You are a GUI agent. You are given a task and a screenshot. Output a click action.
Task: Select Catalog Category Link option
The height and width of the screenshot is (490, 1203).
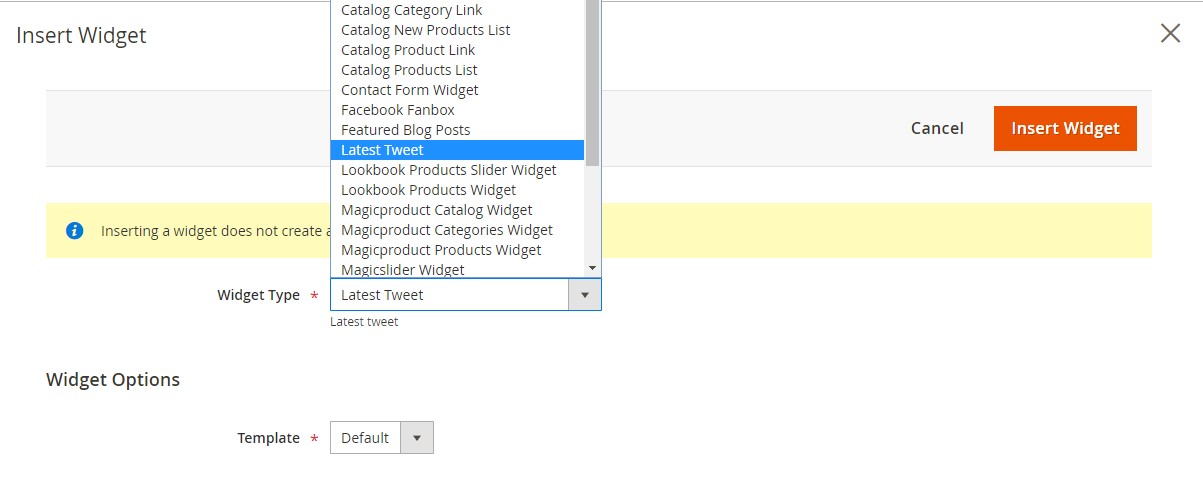point(411,10)
